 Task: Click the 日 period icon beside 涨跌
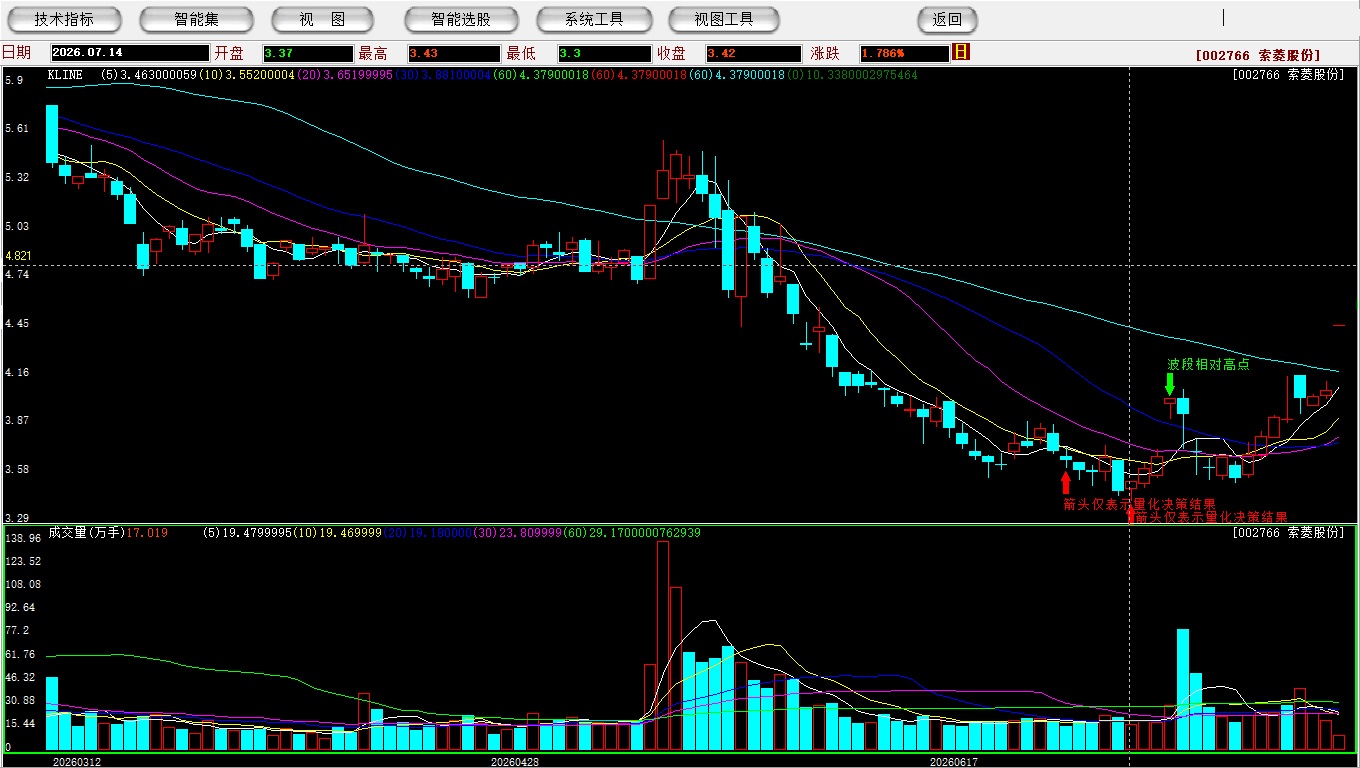[x=962, y=52]
